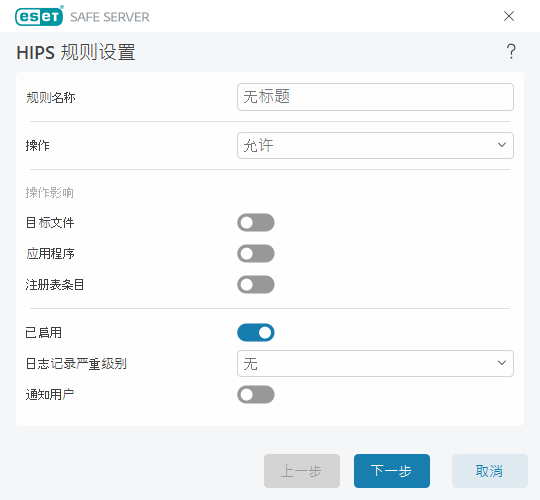Open the help question mark icon
The width and height of the screenshot is (540, 500).
[511, 52]
